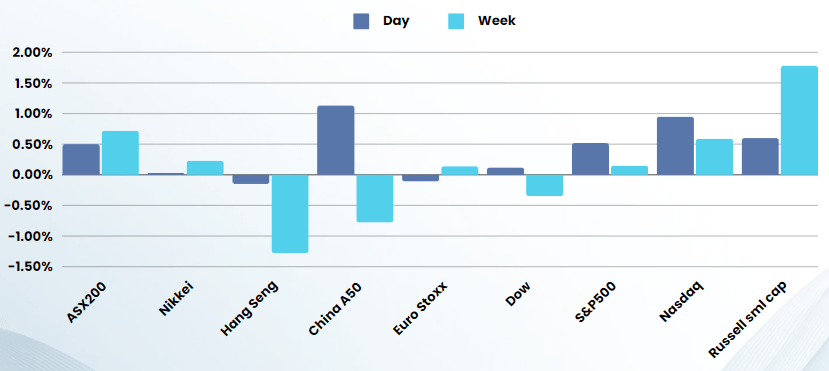829x371 pixels.
Task: Click the Nikkei axis label
Action: [177, 299]
